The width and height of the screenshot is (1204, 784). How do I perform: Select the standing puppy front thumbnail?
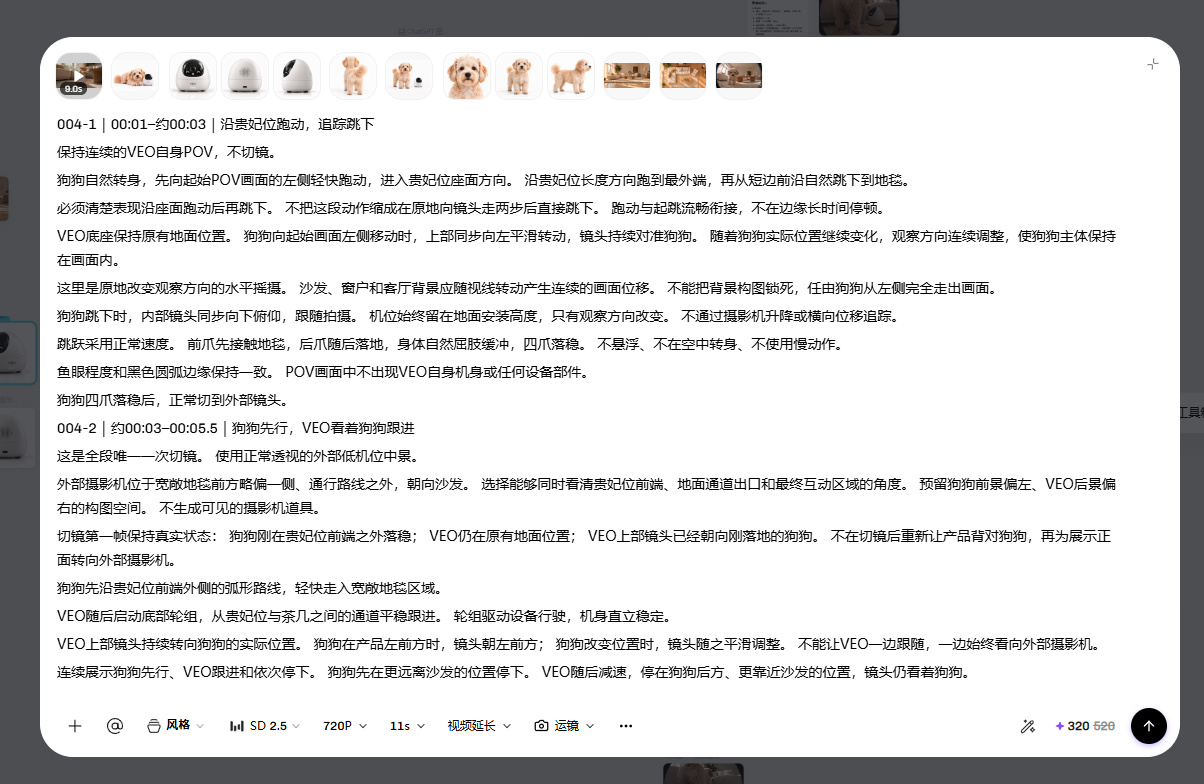[x=519, y=75]
